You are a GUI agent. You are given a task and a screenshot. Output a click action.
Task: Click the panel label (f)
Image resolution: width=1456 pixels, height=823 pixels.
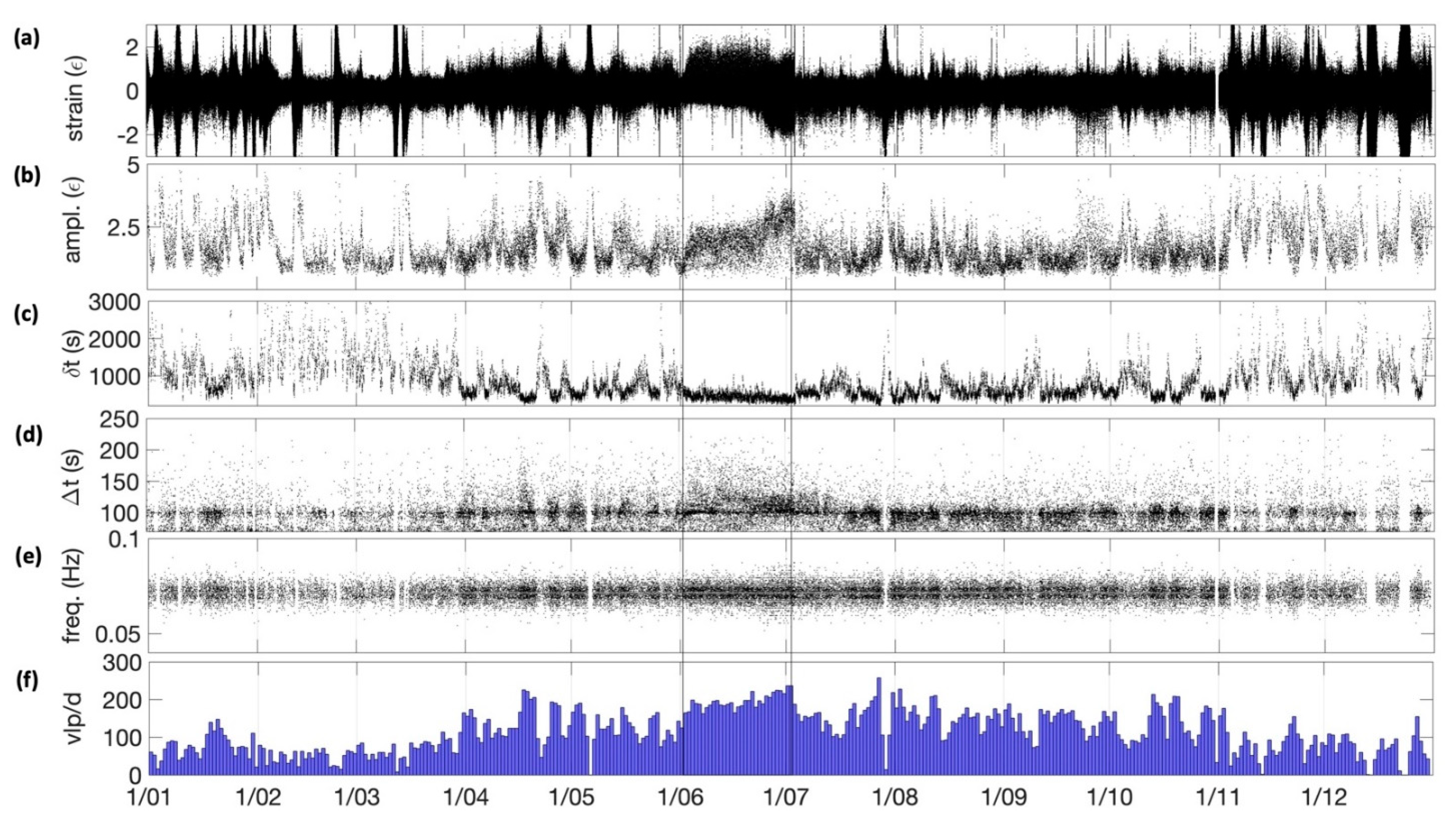click(27, 681)
